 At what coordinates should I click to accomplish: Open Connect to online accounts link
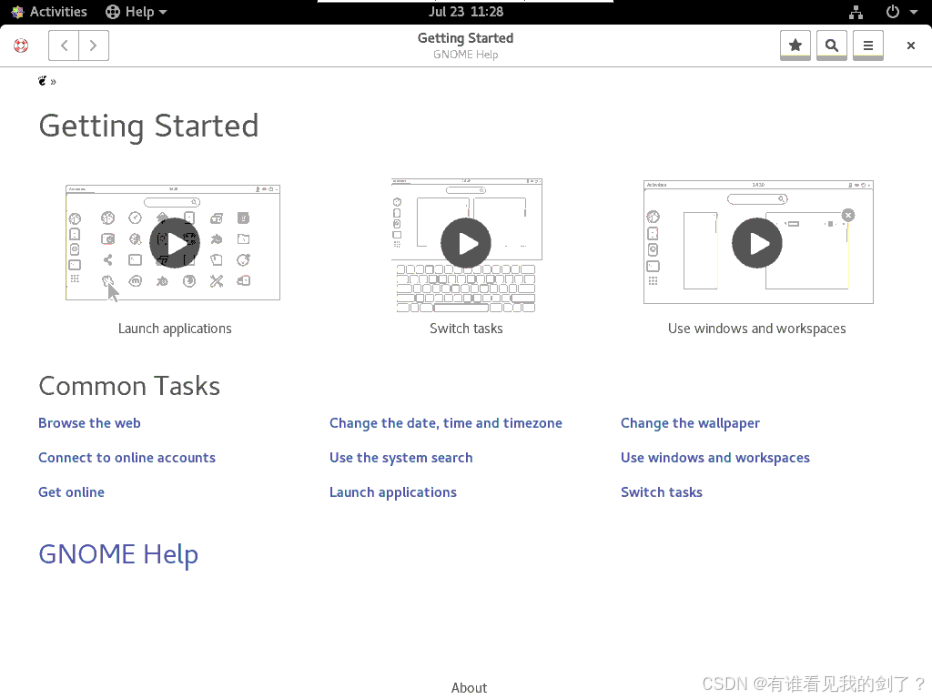point(127,458)
